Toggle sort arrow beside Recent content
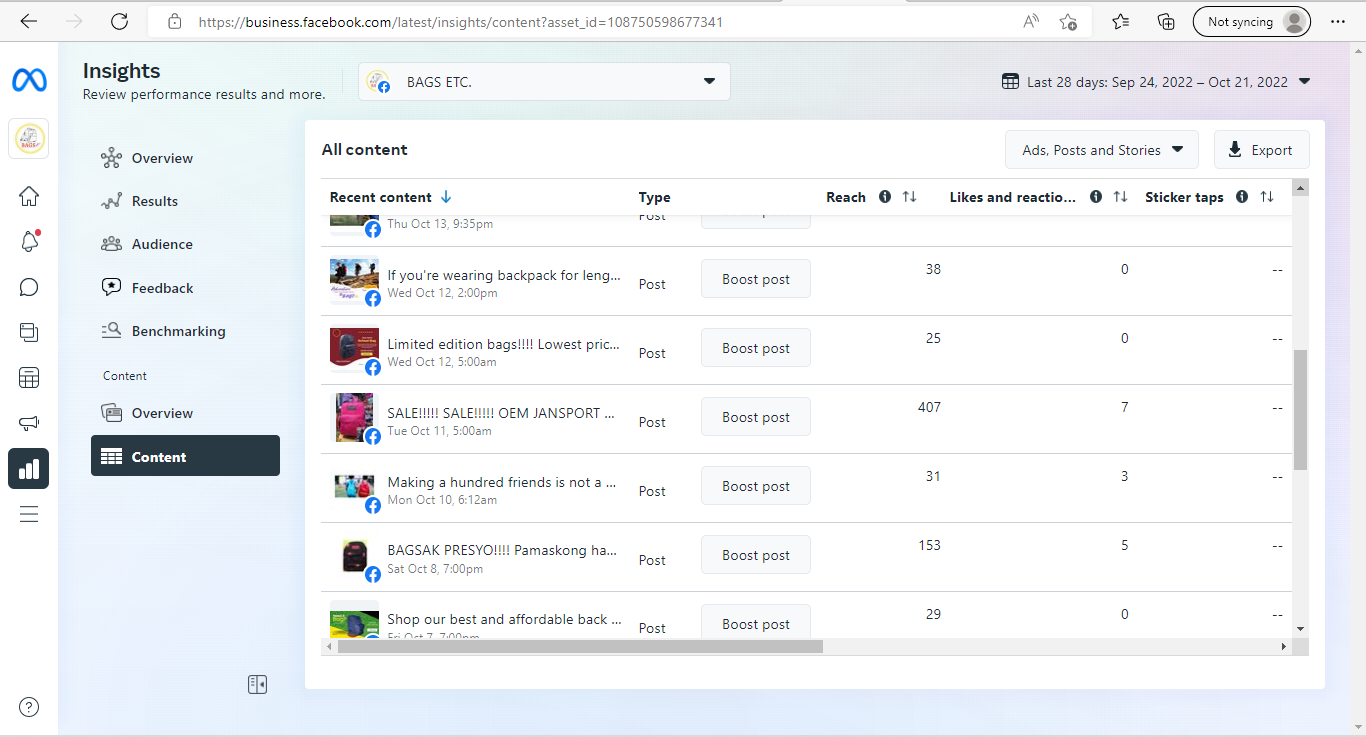The image size is (1366, 737). [x=446, y=197]
